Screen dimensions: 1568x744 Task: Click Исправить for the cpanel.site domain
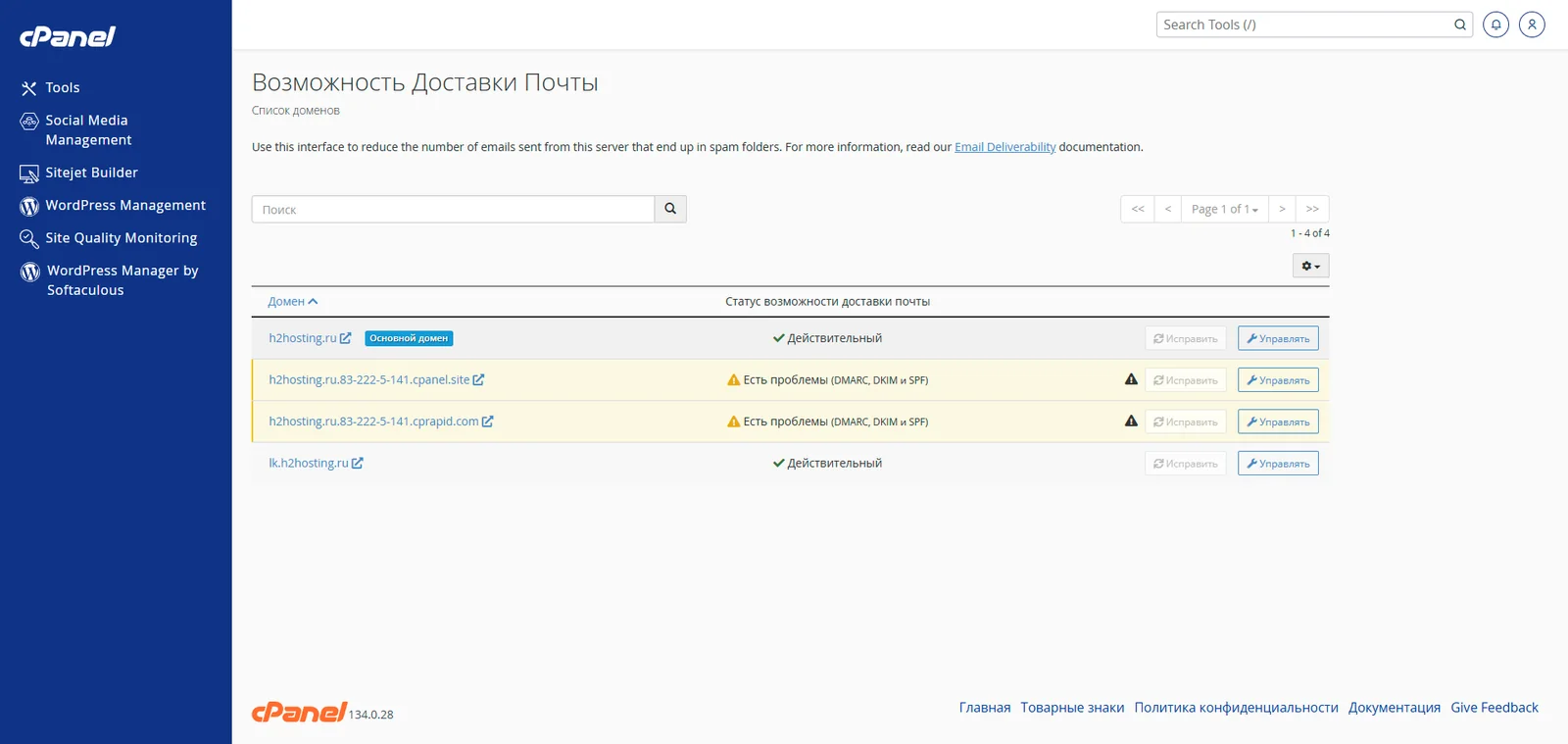point(1186,380)
